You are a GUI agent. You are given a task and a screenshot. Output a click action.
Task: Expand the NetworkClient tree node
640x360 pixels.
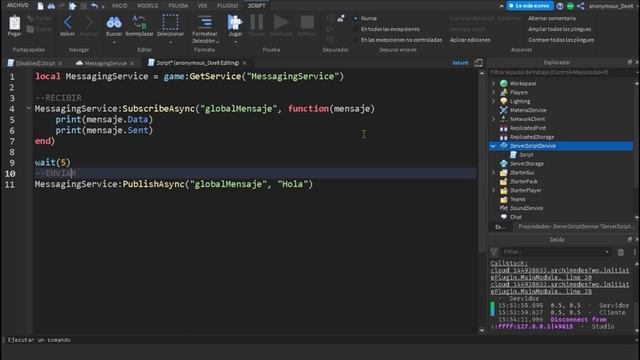pos(493,119)
